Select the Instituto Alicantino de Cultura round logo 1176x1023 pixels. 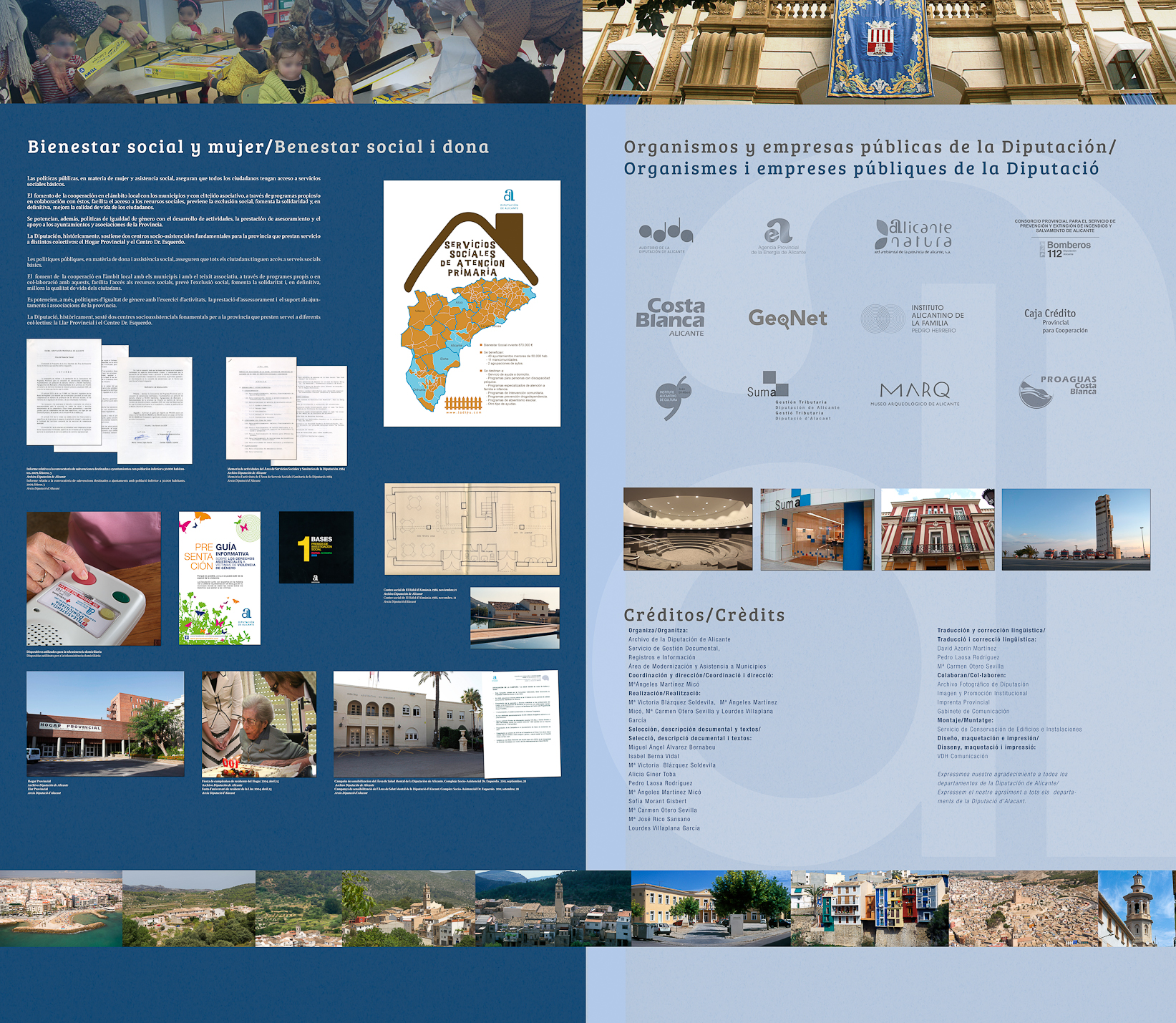674,397
